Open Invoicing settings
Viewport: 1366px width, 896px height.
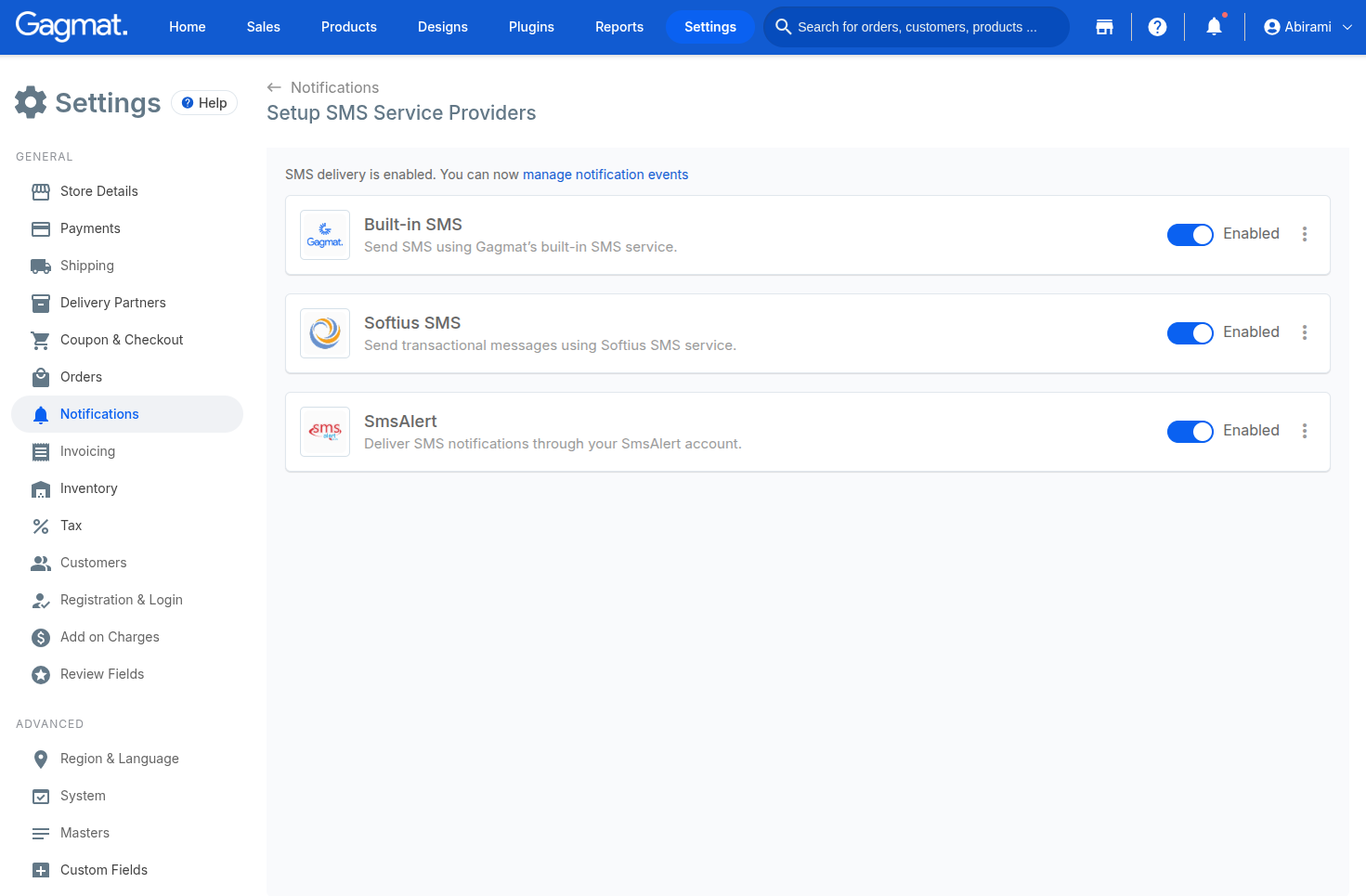[127, 451]
